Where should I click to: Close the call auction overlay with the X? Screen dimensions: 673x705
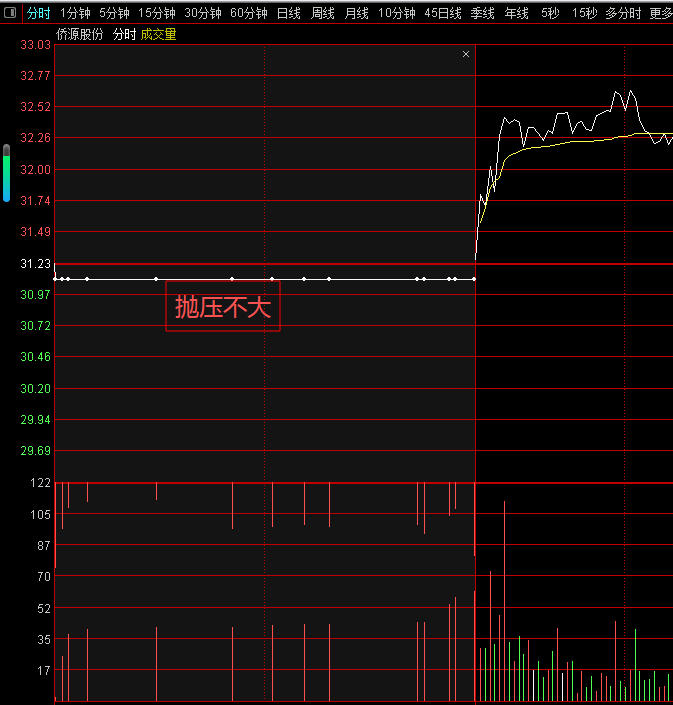click(466, 54)
